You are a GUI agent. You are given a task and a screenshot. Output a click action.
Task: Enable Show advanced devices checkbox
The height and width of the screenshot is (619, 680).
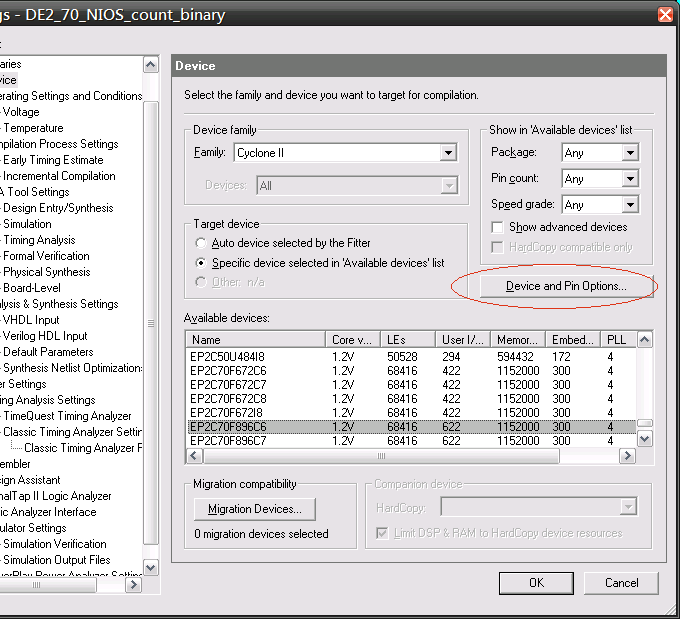(497, 227)
